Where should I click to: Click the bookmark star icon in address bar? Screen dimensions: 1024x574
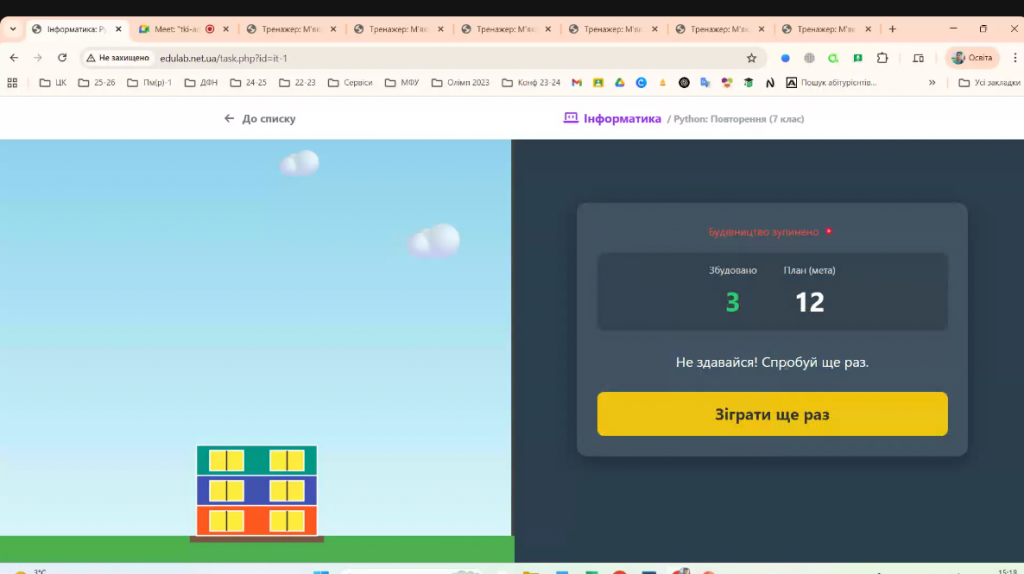pyautogui.click(x=751, y=58)
